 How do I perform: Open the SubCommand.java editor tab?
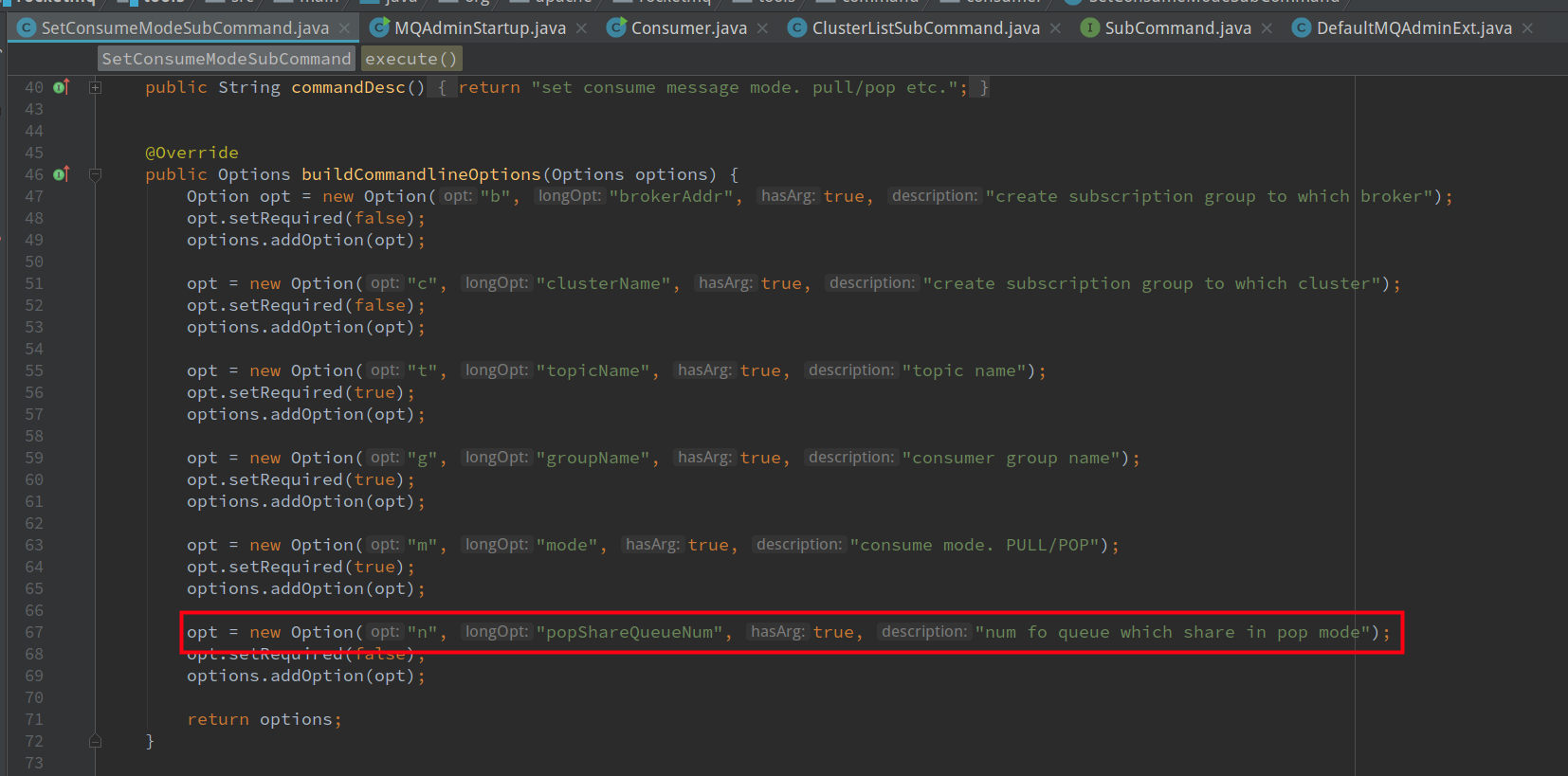[1177, 28]
